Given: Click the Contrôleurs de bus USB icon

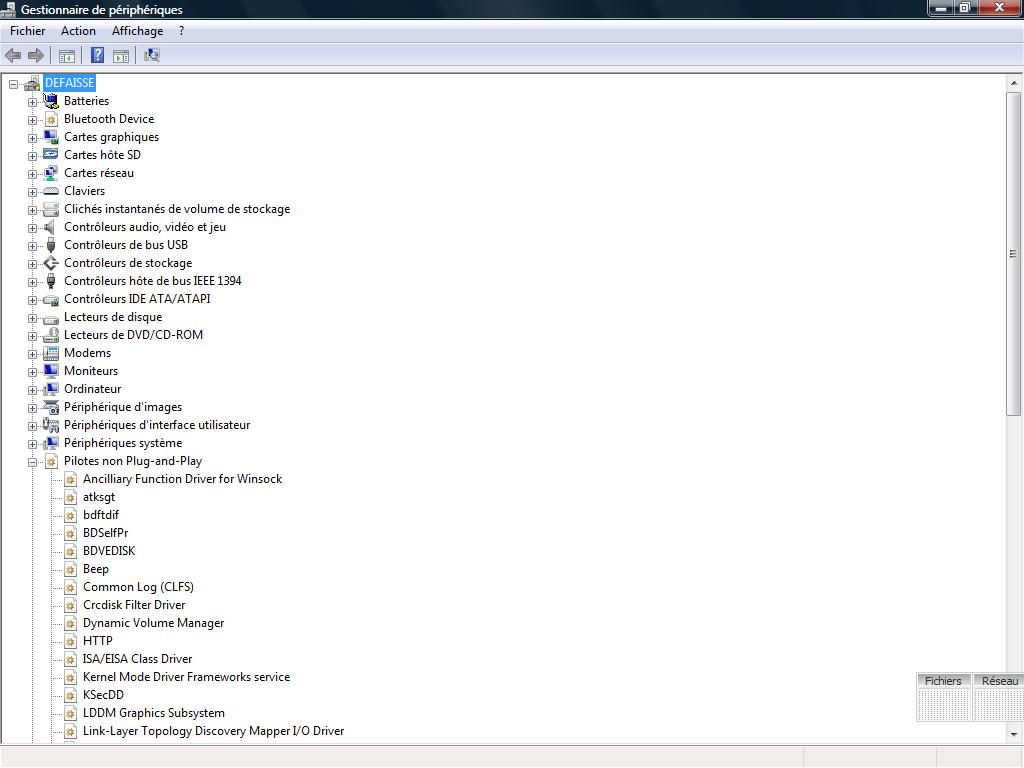Looking at the screenshot, I should tap(51, 245).
